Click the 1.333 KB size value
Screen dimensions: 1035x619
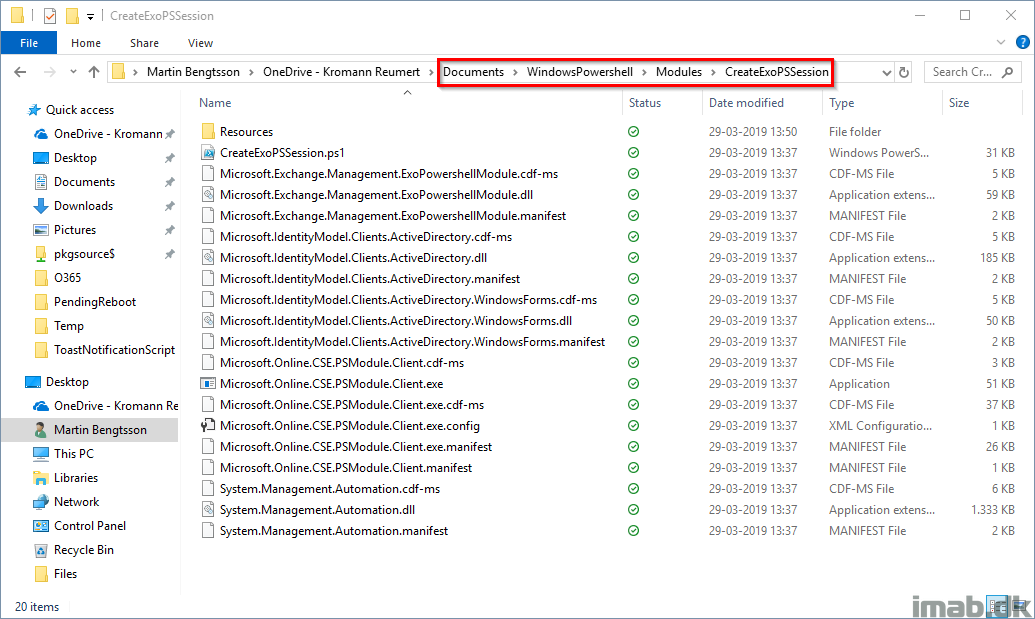point(993,509)
